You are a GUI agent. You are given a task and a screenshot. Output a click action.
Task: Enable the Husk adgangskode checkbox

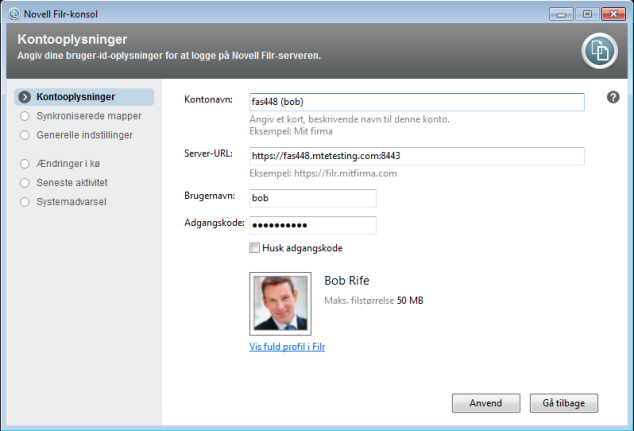[x=254, y=248]
